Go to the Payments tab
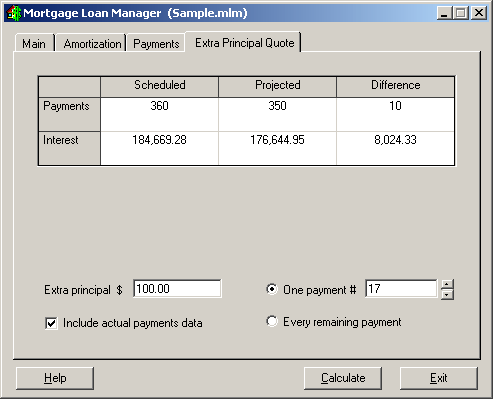493x399 pixels. [156, 43]
